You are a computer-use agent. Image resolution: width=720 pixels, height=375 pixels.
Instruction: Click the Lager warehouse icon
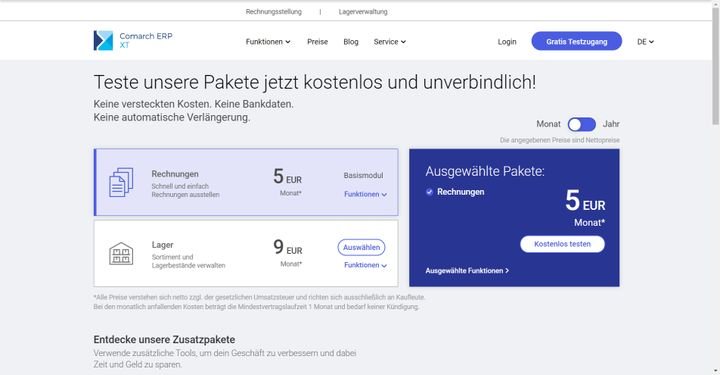(121, 253)
